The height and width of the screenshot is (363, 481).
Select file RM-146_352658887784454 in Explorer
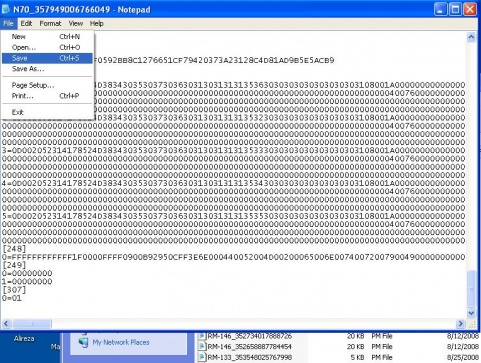click(x=249, y=347)
